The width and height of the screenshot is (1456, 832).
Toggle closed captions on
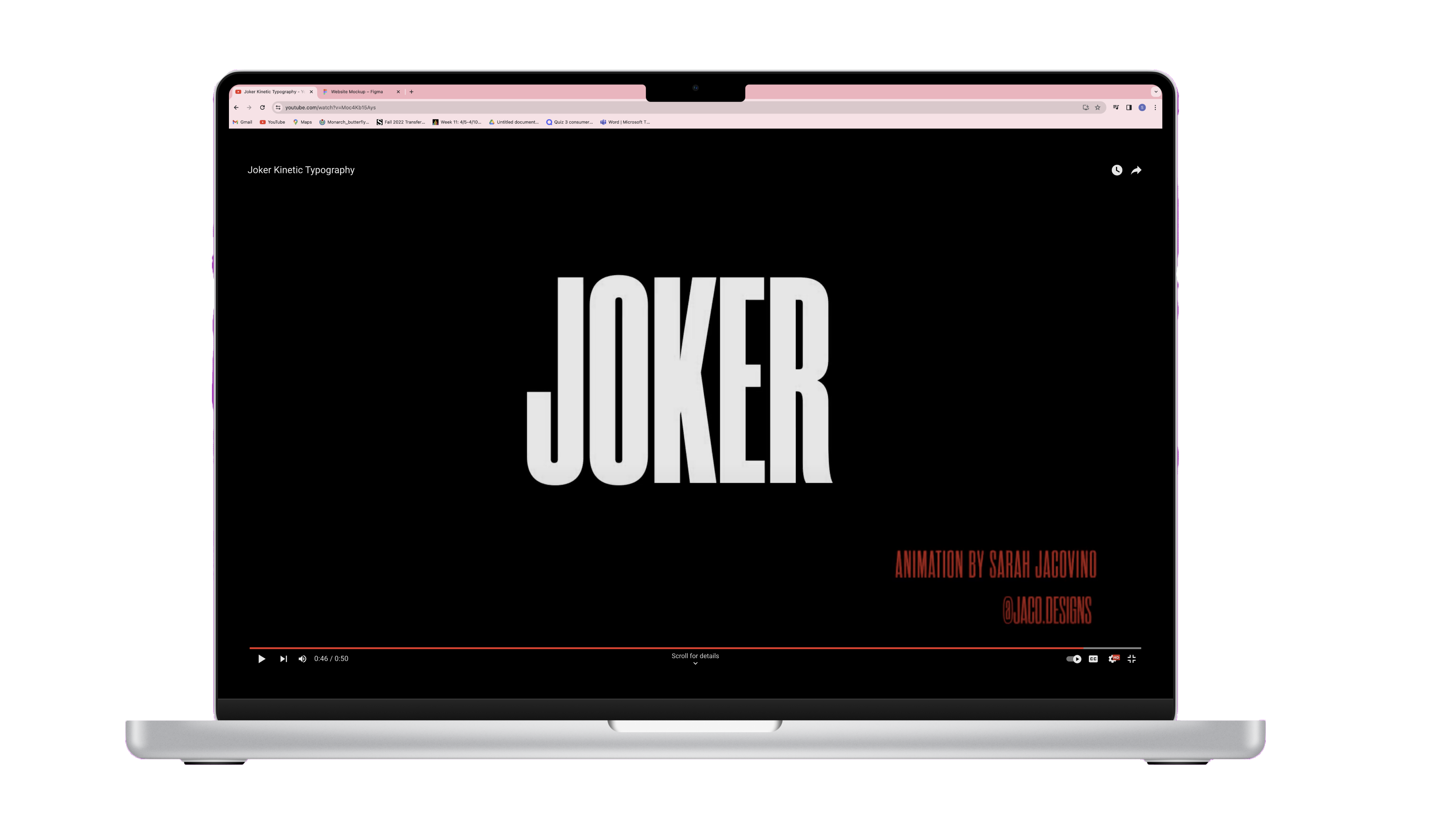coord(1093,659)
